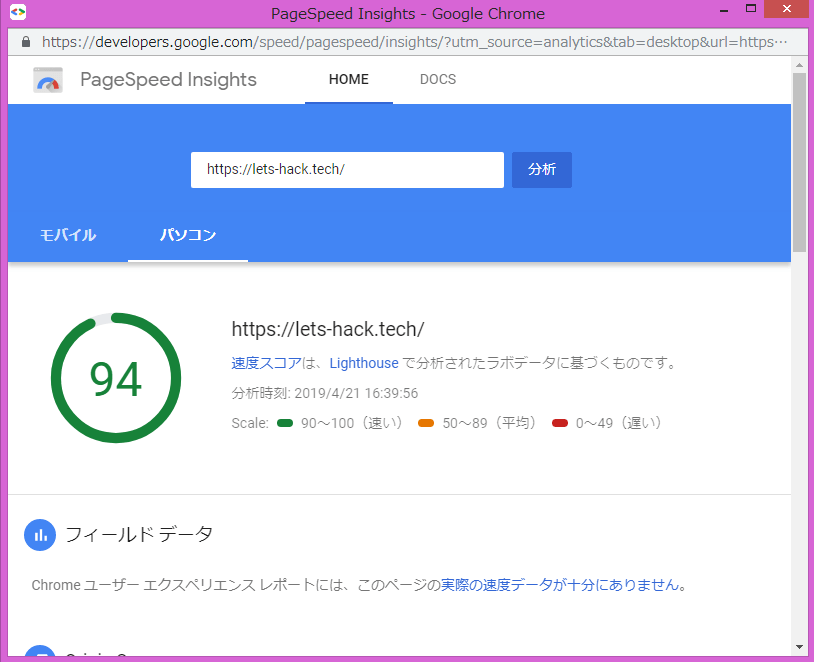Minimize the Chrome window
814x662 pixels.
[724, 10]
